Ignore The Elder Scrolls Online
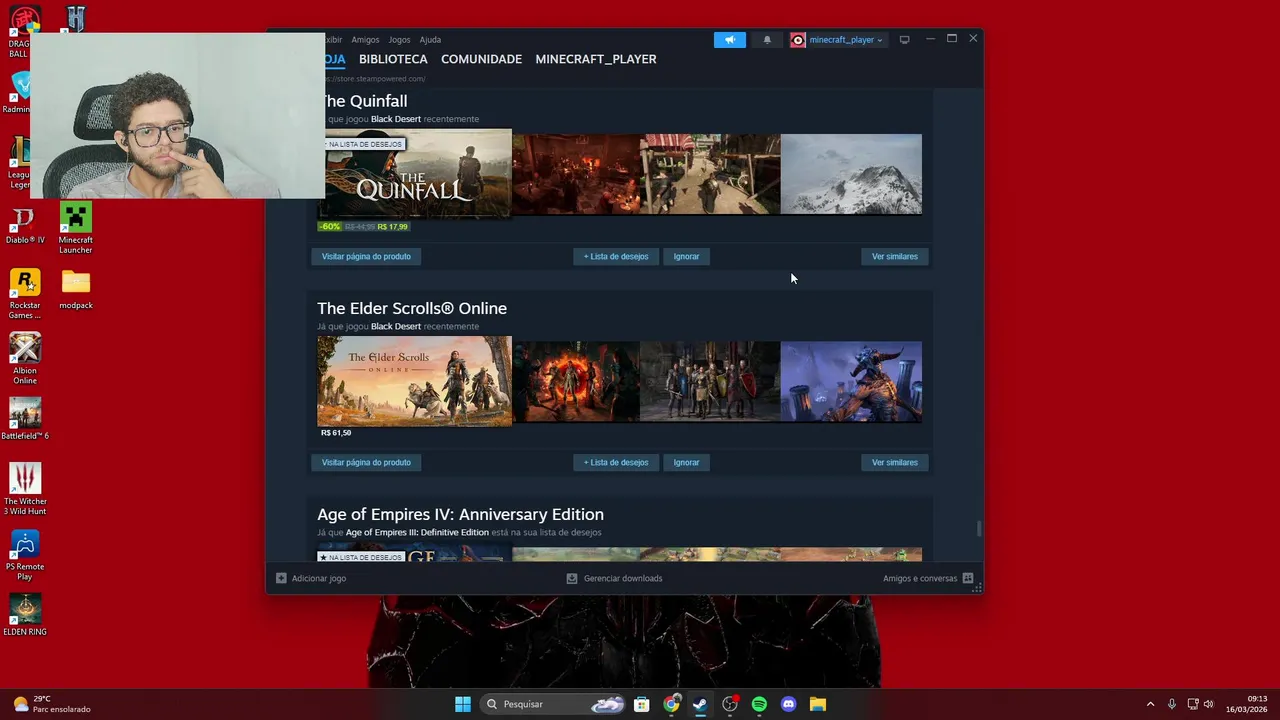This screenshot has height=720, width=1280. point(686,462)
